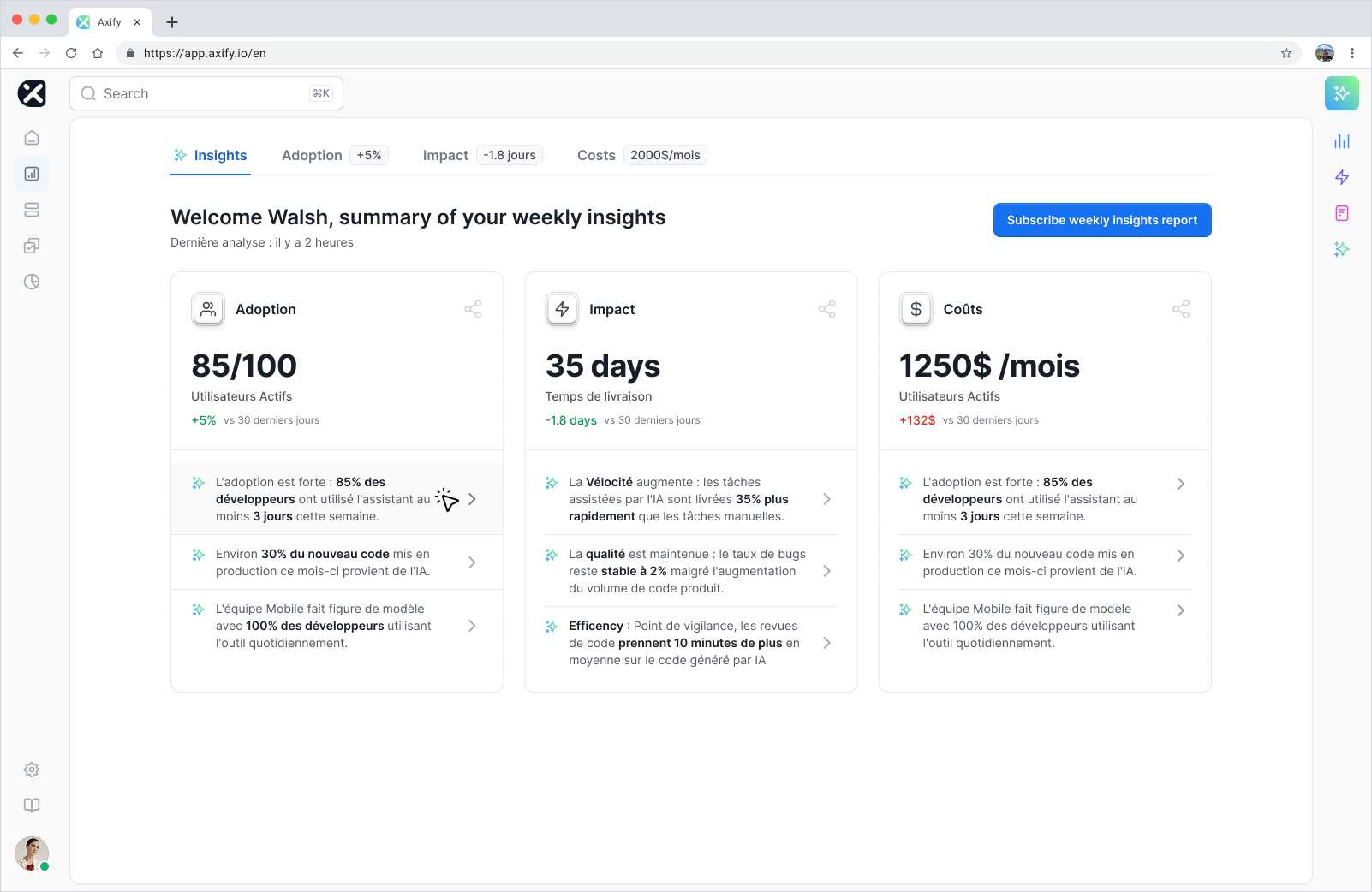
Task: Open the Home icon in left sidebar
Action: pos(32,137)
